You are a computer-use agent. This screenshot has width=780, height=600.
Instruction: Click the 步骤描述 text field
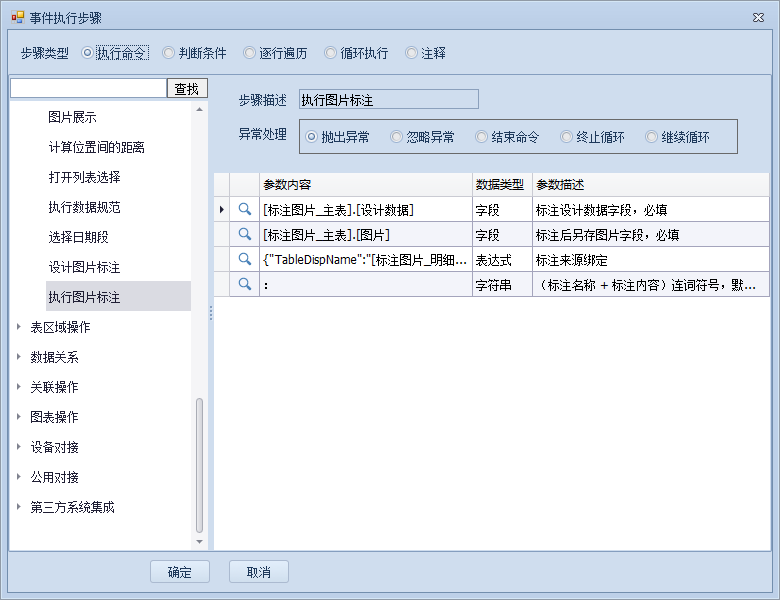(388, 99)
